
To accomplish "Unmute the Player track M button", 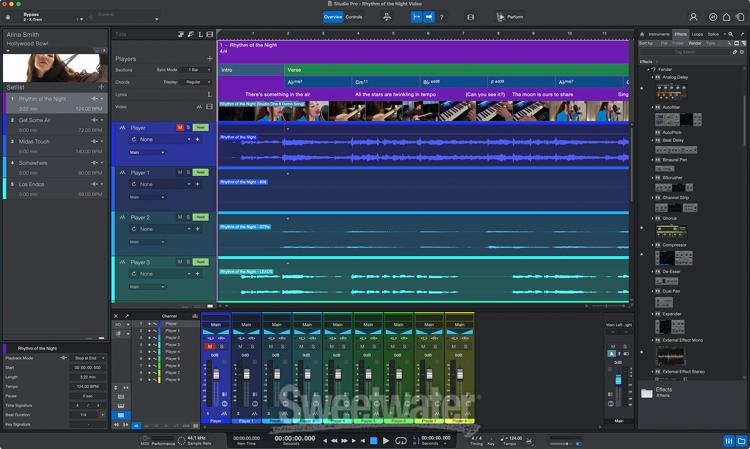I will [180, 128].
